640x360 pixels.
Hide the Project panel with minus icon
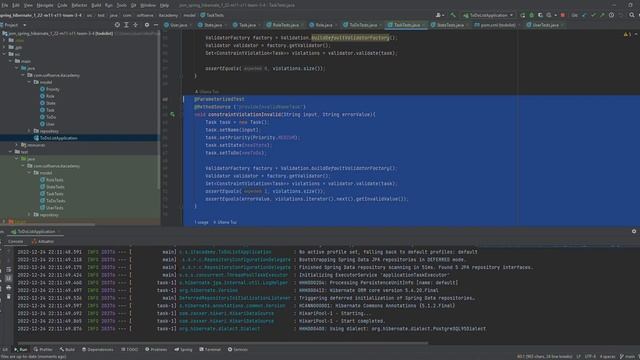click(x=156, y=25)
